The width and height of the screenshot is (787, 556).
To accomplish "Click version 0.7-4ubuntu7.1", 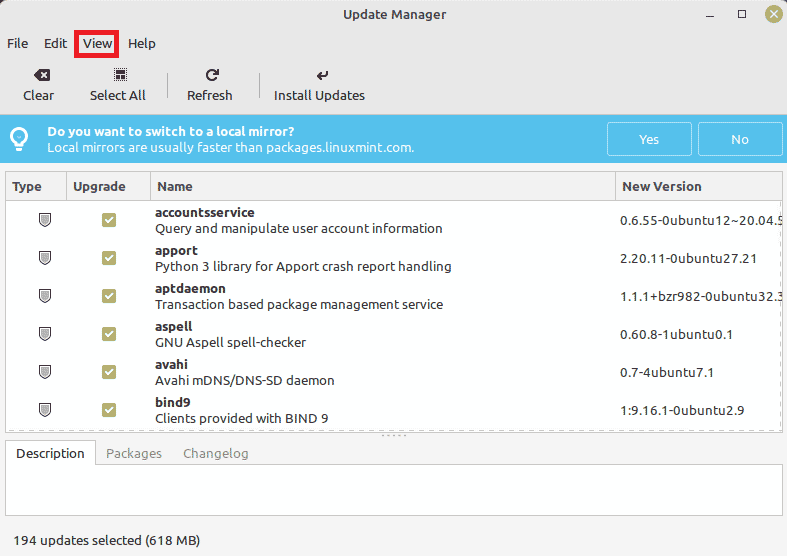I will pyautogui.click(x=667, y=372).
